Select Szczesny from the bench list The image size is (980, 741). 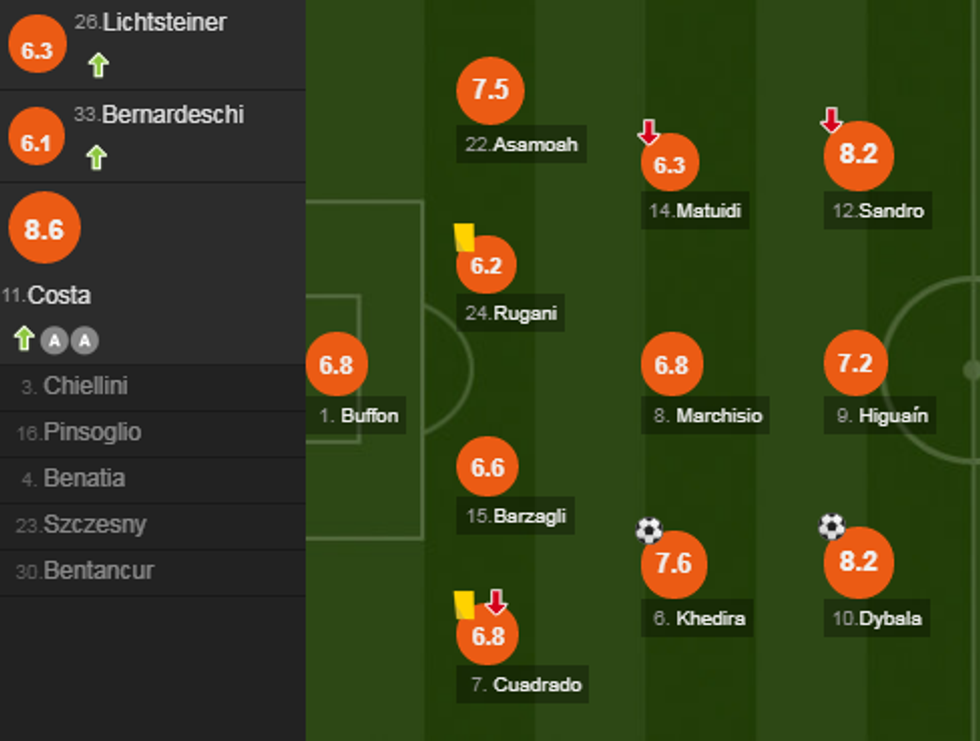tap(94, 525)
